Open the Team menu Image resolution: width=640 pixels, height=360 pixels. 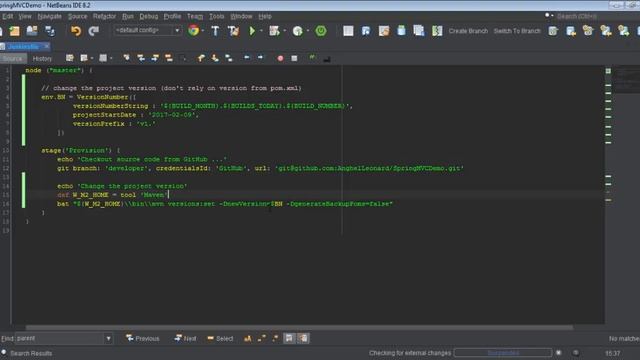pos(195,16)
